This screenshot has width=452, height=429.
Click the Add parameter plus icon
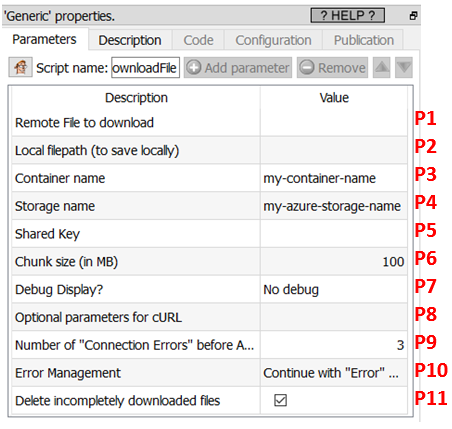(x=194, y=68)
